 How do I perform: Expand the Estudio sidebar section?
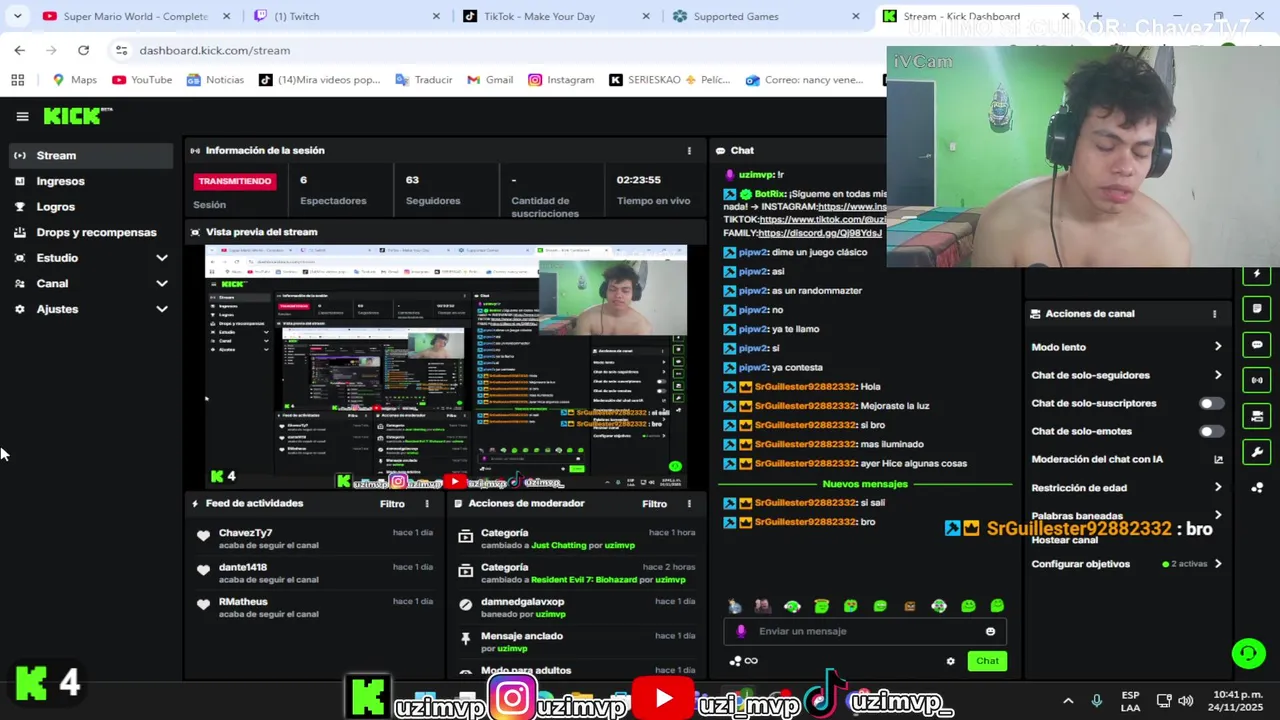click(162, 258)
